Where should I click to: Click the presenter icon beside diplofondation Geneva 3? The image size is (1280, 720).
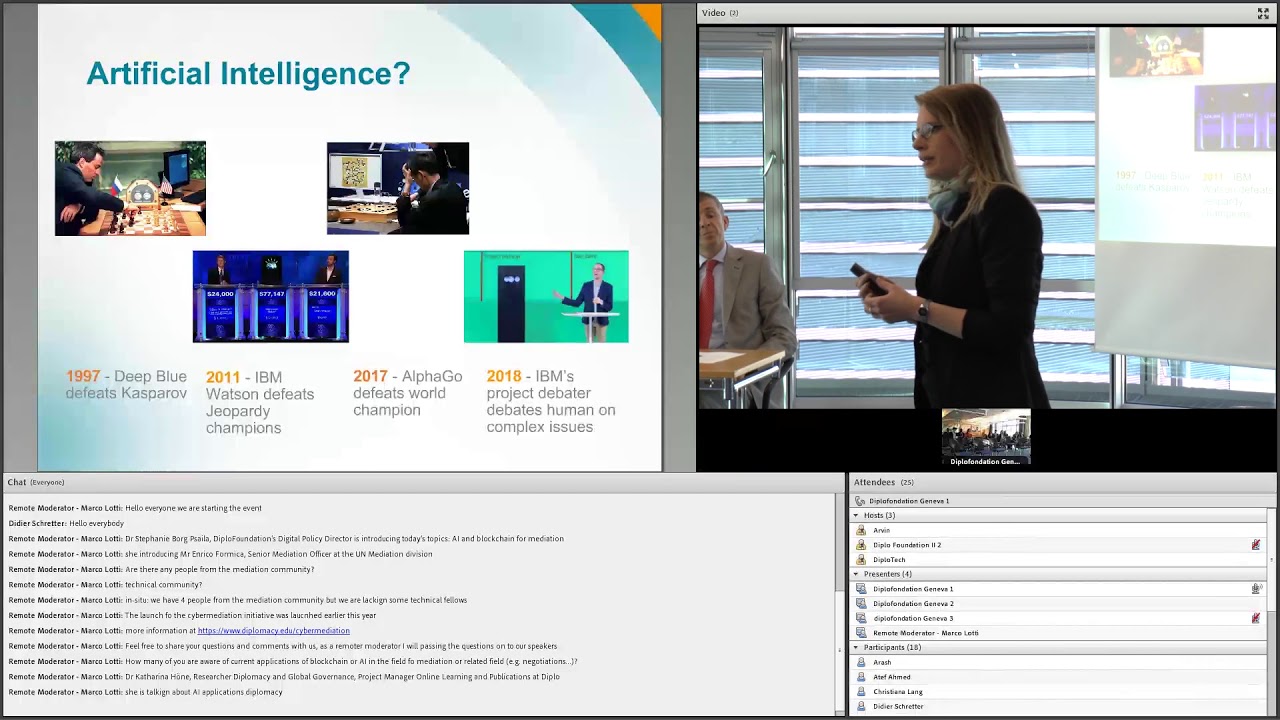(x=861, y=618)
